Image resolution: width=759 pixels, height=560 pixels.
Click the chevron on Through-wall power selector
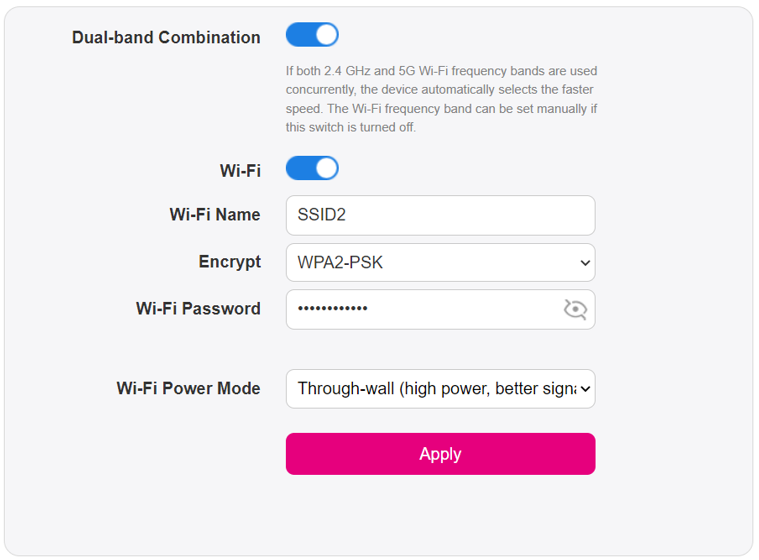point(585,389)
